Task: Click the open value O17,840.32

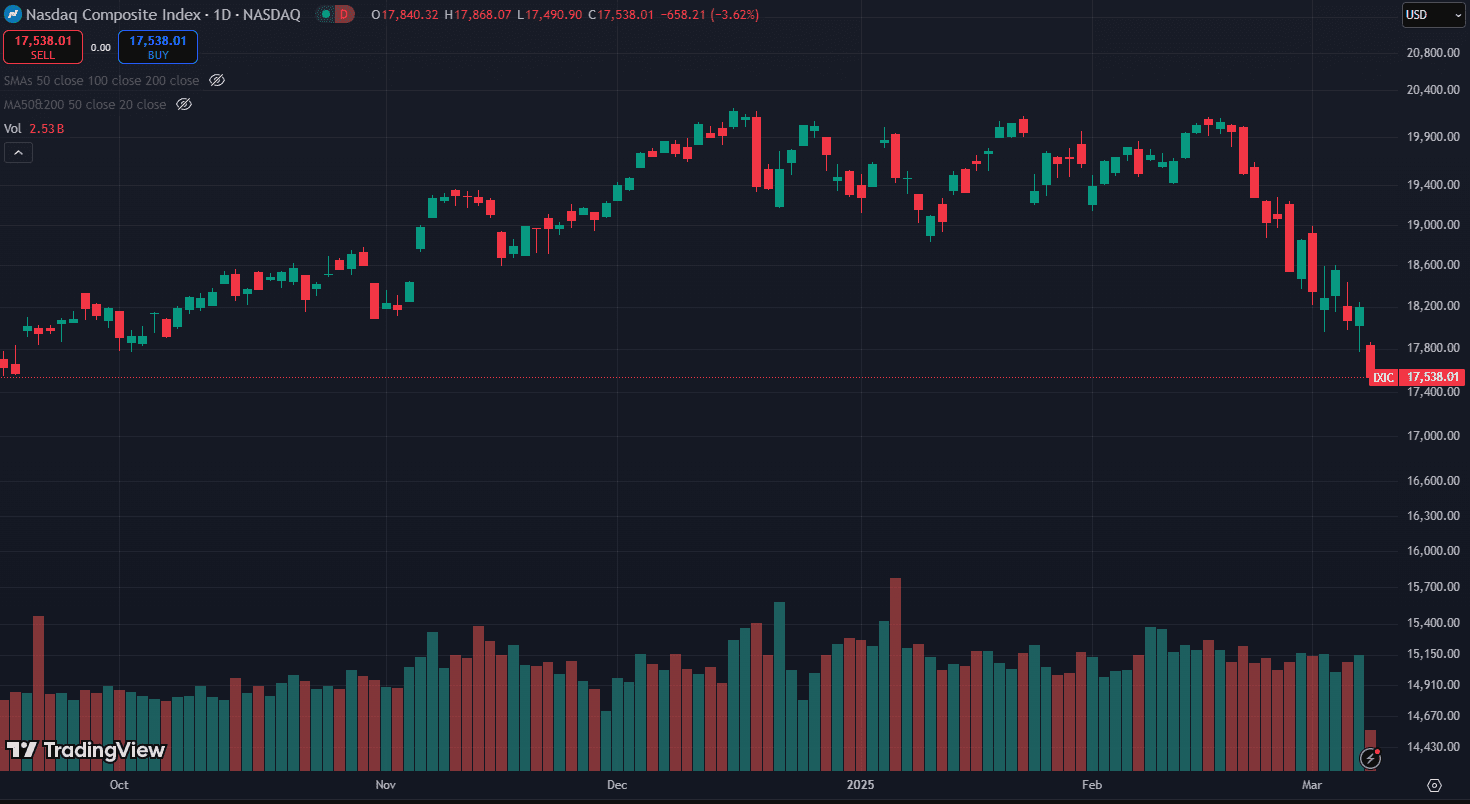Action: (405, 15)
